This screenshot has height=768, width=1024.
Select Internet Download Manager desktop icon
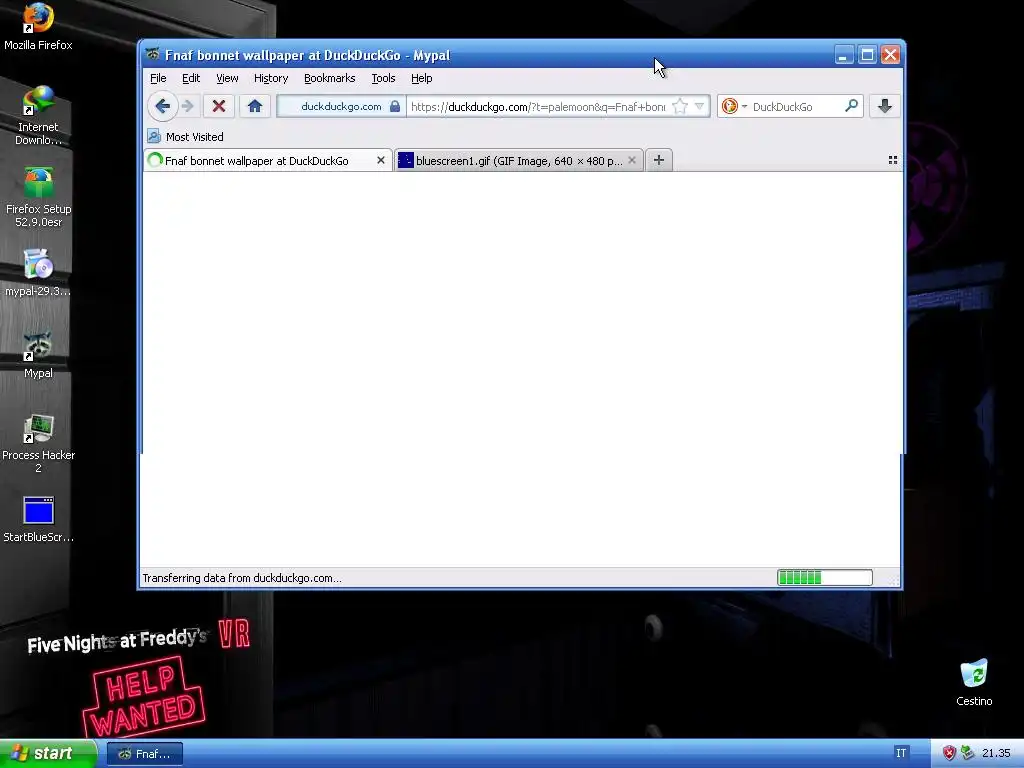tap(38, 116)
